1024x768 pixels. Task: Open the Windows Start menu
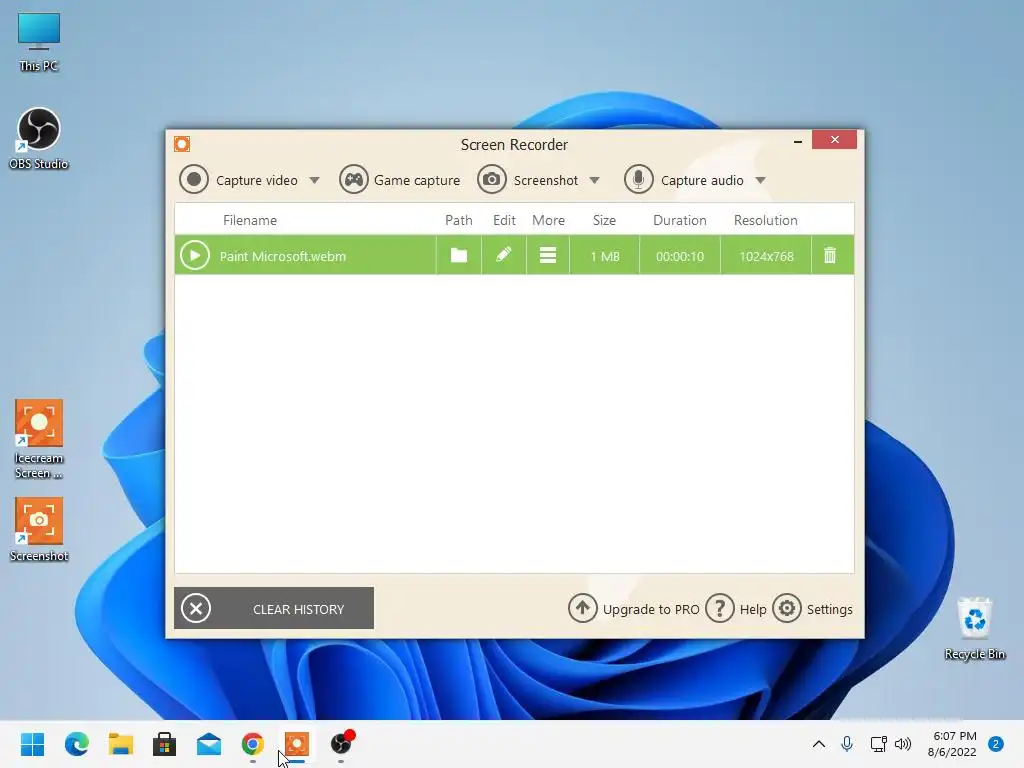[33, 744]
